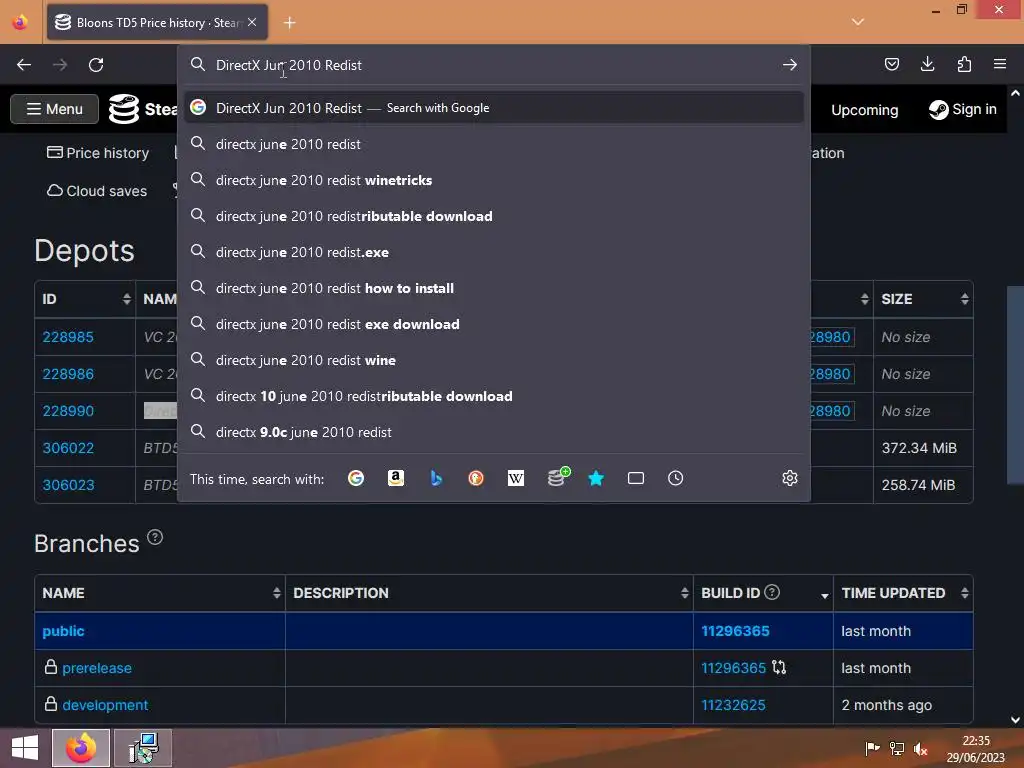This screenshot has width=1024, height=768.
Task: Choose 'redistributable download' suggestion
Action: coord(494,216)
